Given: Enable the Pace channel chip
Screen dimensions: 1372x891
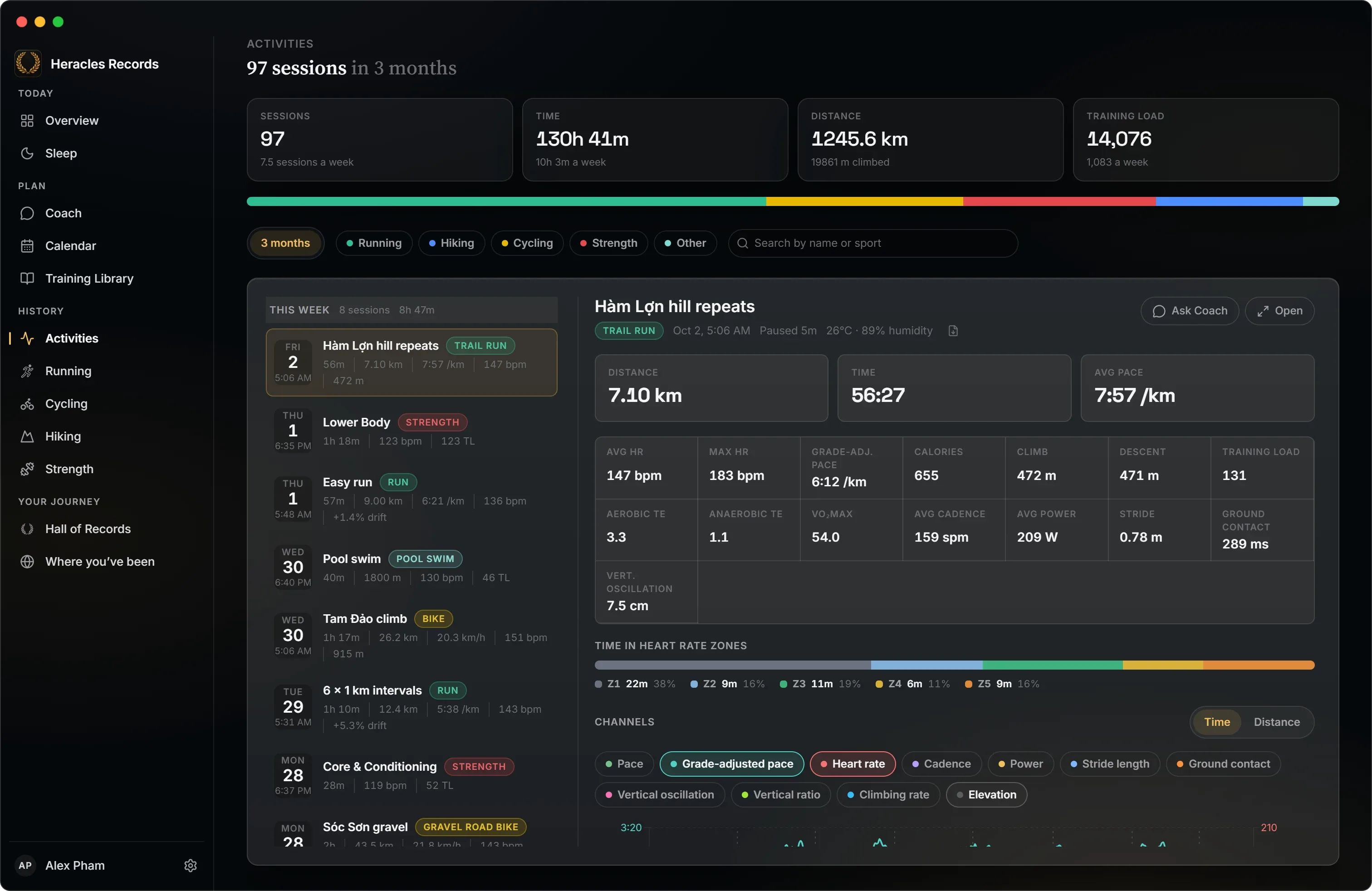Looking at the screenshot, I should [x=624, y=764].
